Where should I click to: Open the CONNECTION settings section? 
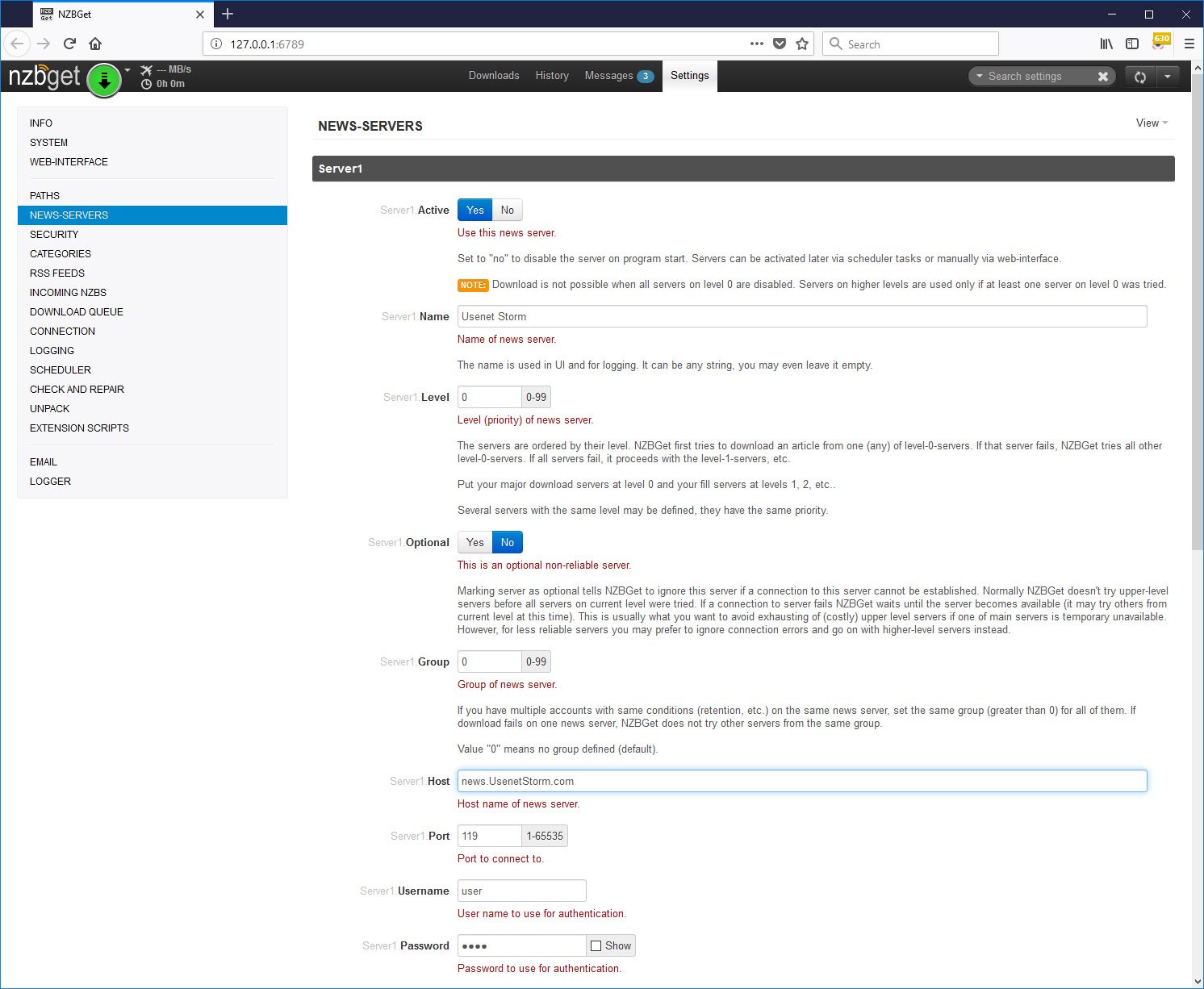tap(153, 331)
